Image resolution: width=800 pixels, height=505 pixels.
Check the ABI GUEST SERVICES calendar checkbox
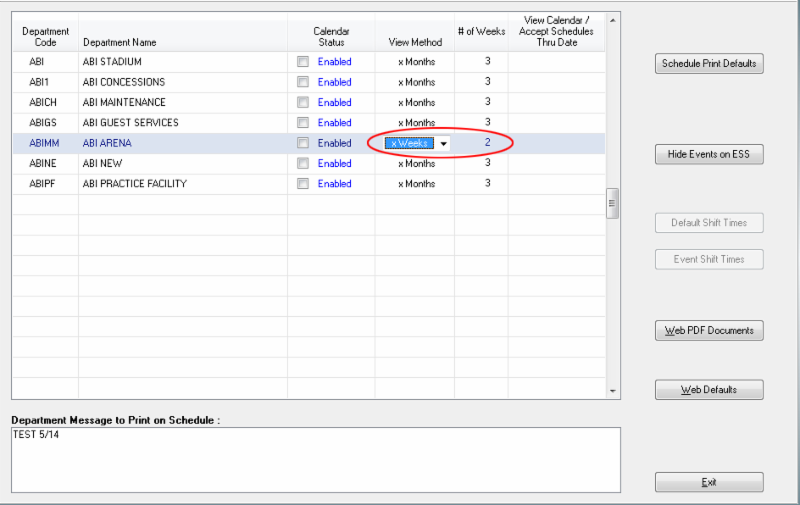(303, 123)
